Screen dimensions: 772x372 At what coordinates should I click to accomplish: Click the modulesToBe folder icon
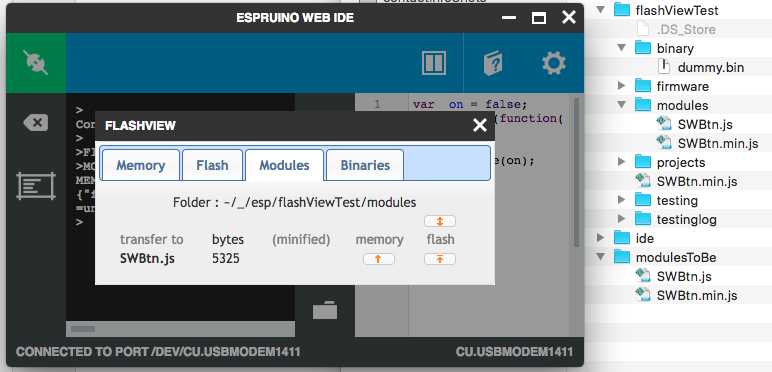(622, 257)
